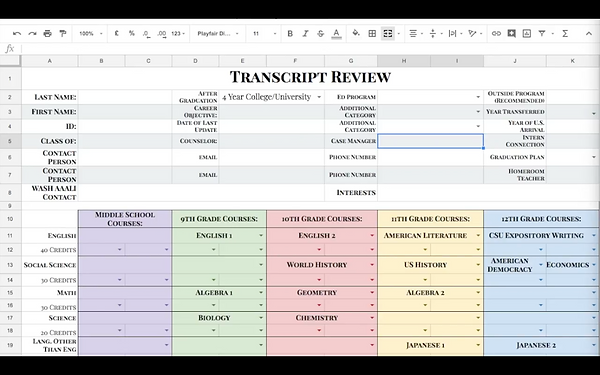Click the 12th Grade Courses header

(541, 219)
